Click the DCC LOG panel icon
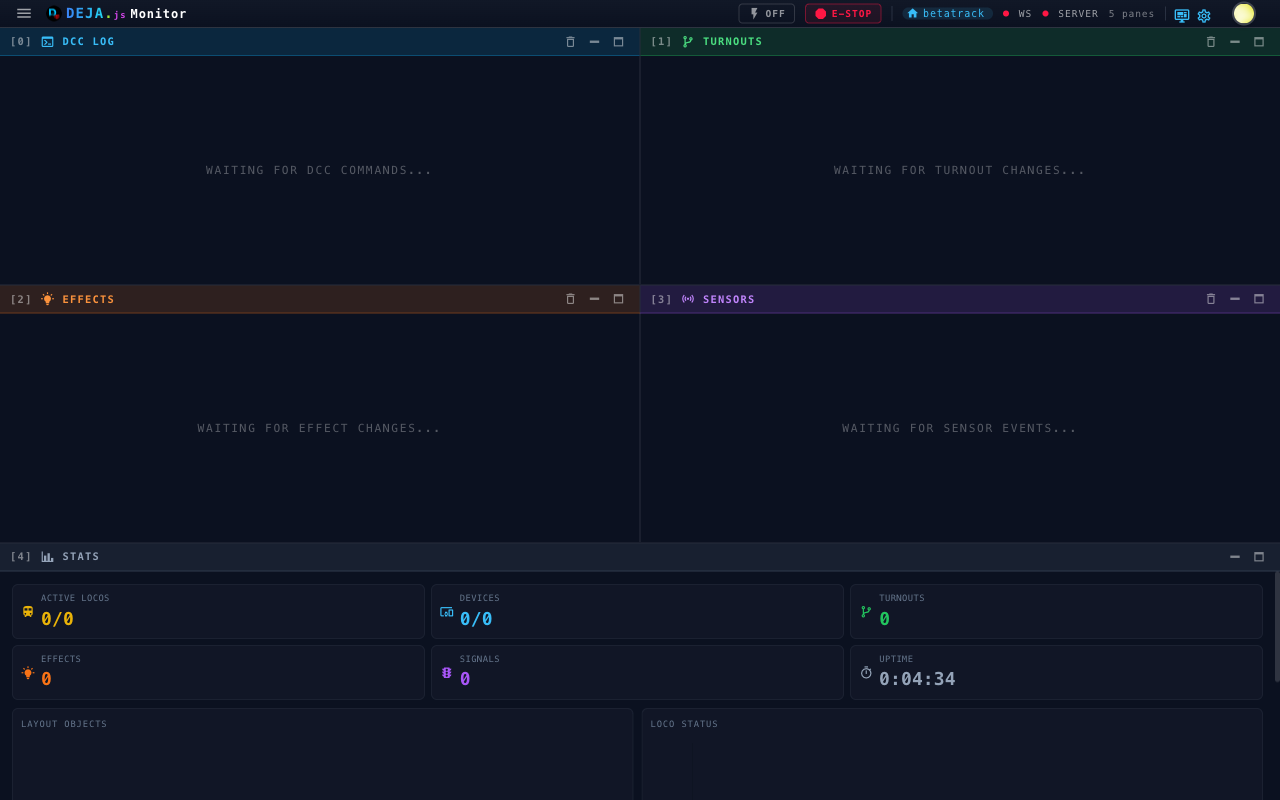Image resolution: width=1280 pixels, height=800 pixels. coord(46,41)
